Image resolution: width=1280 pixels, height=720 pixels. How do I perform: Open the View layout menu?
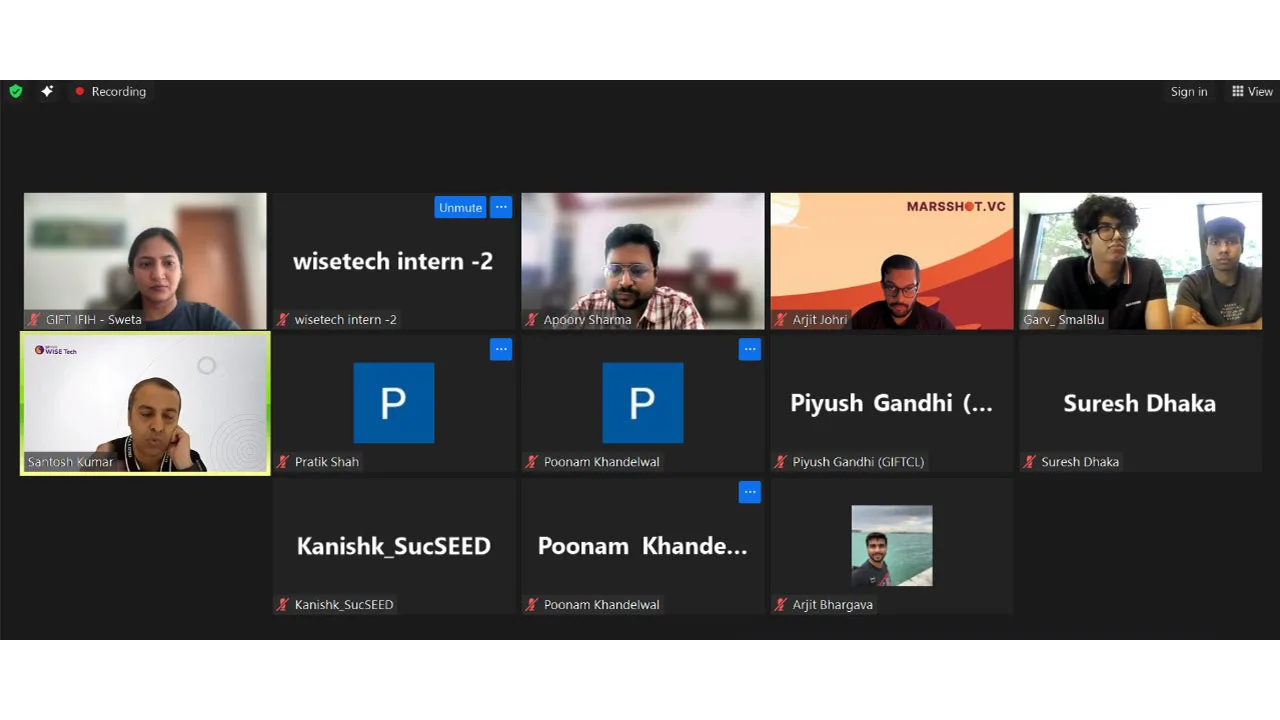pos(1252,91)
